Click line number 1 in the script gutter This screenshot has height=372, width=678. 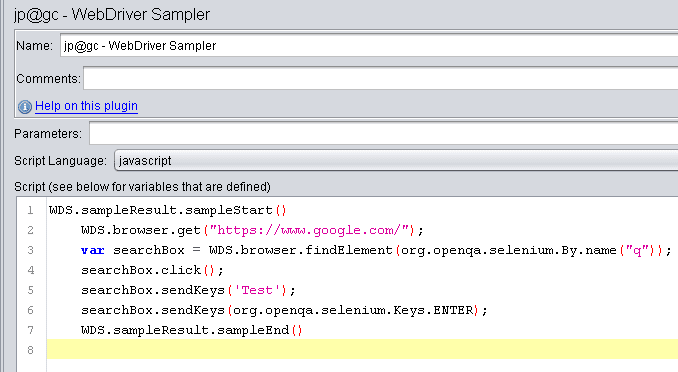tap(30, 210)
